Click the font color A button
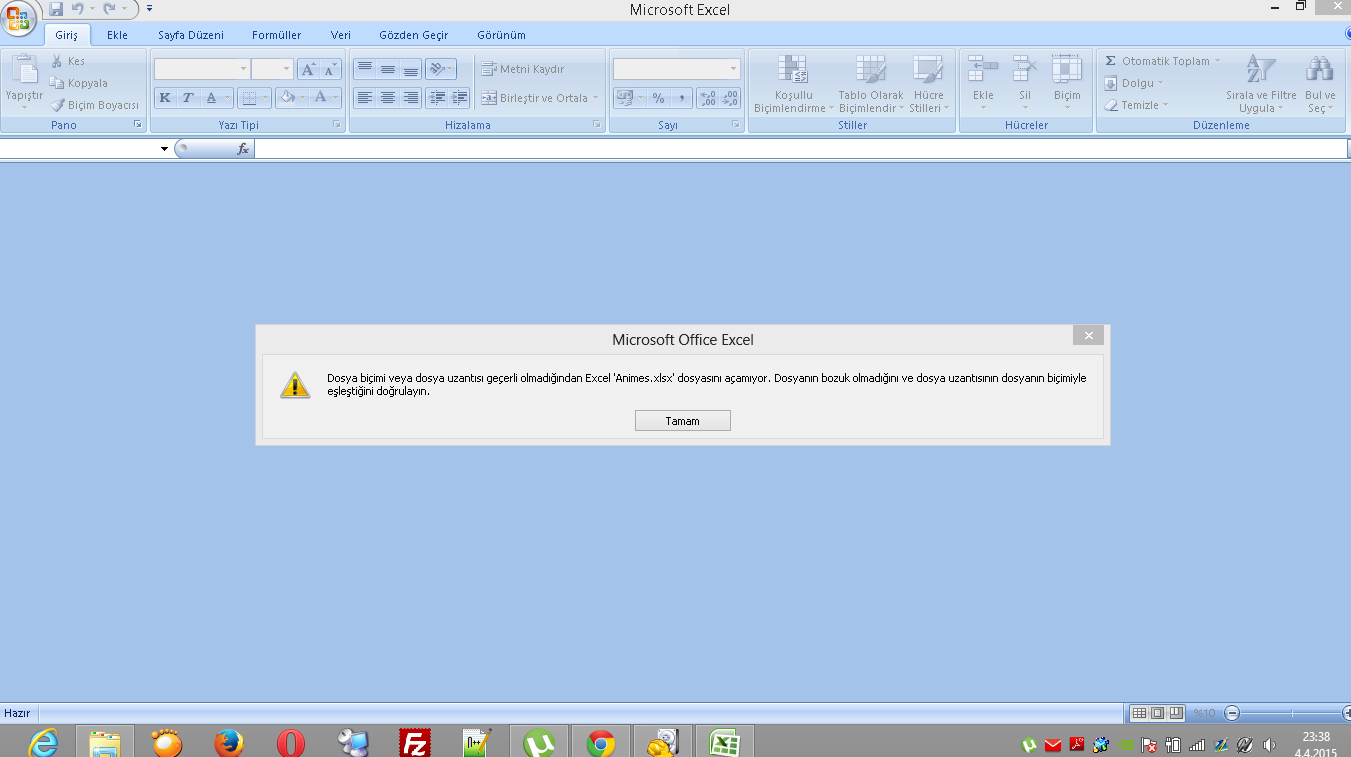Viewport: 1351px width, 757px height. 320,98
